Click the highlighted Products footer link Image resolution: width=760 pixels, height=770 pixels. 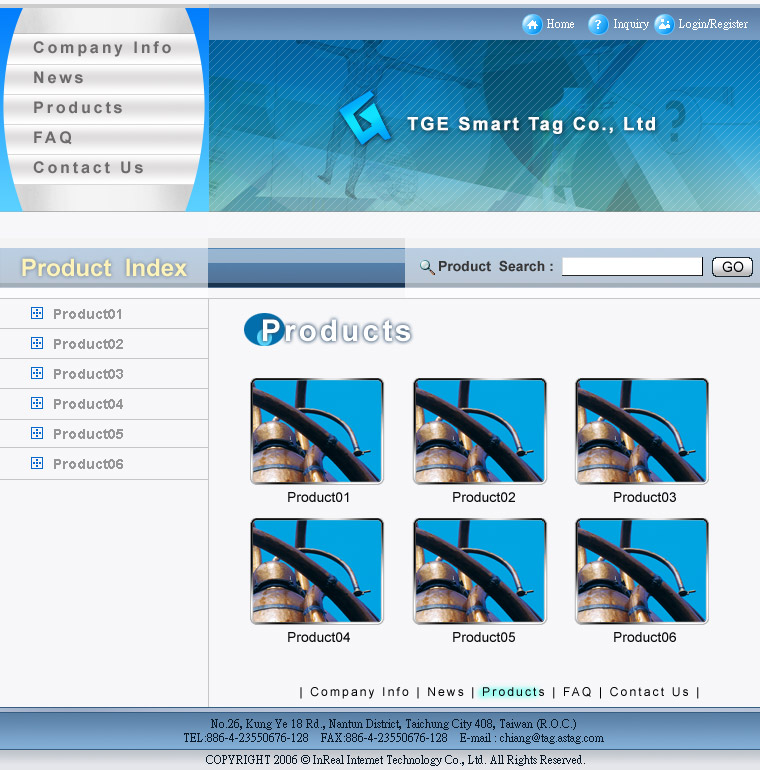pos(513,692)
